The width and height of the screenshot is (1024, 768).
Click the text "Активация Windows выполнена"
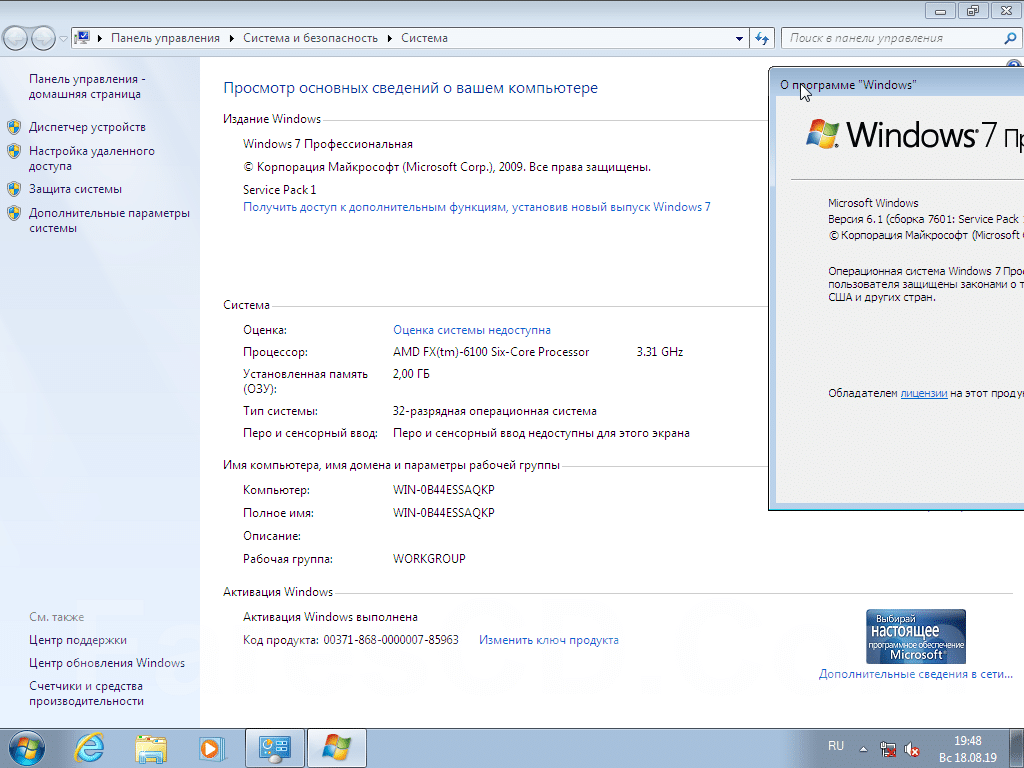(330, 617)
